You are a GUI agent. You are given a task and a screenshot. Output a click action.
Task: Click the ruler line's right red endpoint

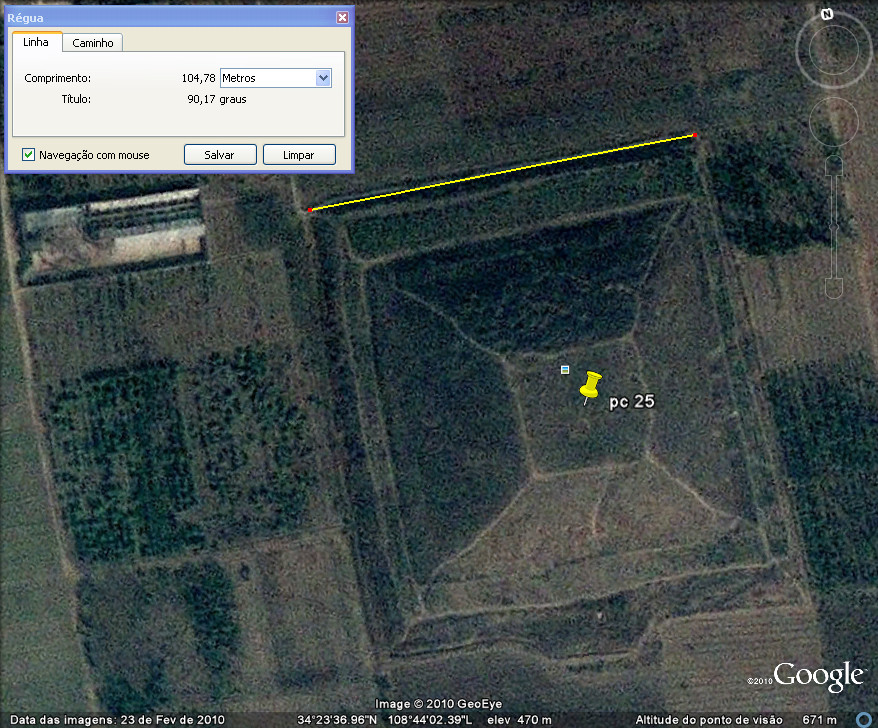pyautogui.click(x=695, y=135)
